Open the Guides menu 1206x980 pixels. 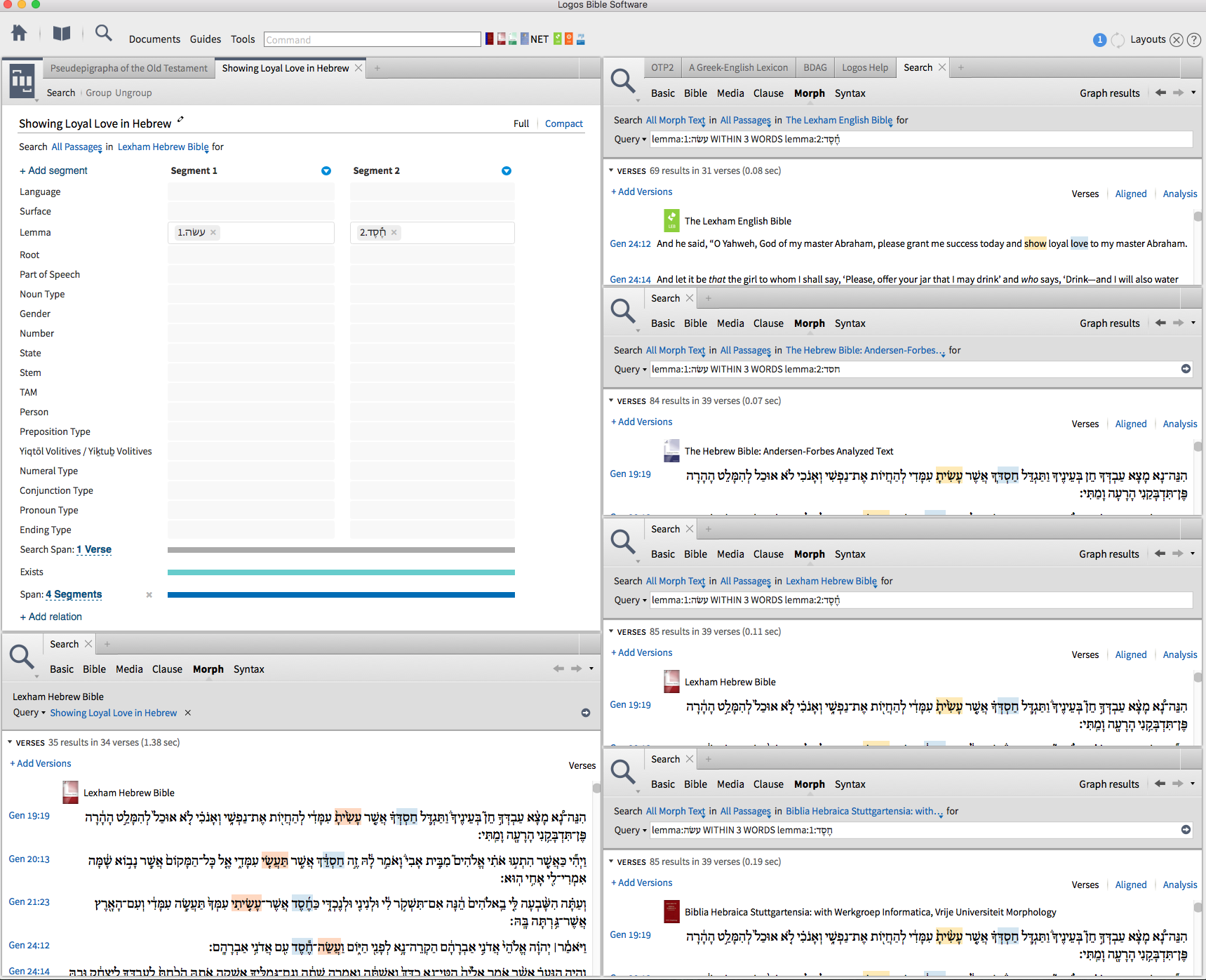(x=206, y=39)
